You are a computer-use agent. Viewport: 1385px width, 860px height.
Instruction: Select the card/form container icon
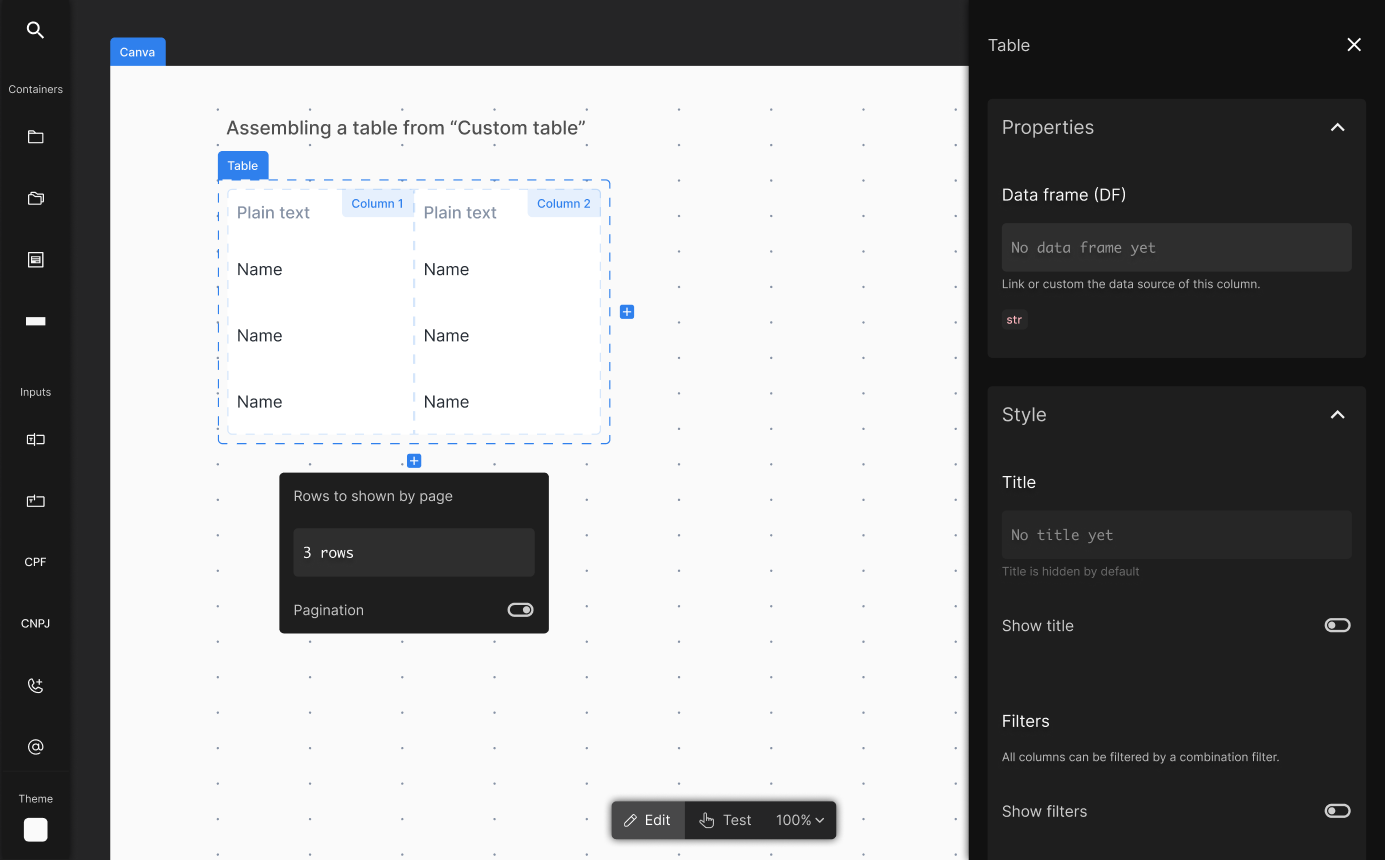35,260
